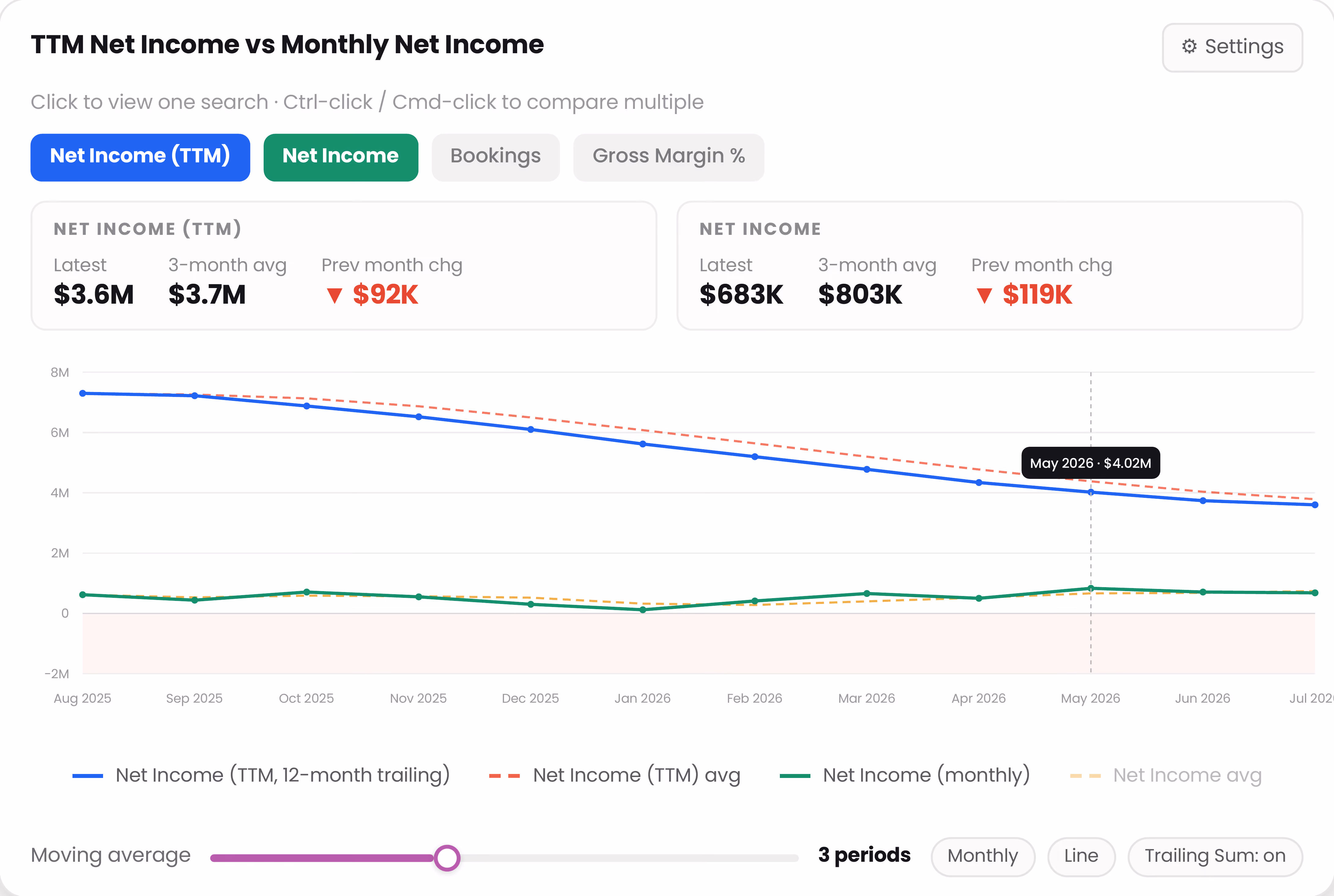Image resolution: width=1334 pixels, height=896 pixels.
Task: Click blue legend swatch for Net Income TTM
Action: coord(87,776)
